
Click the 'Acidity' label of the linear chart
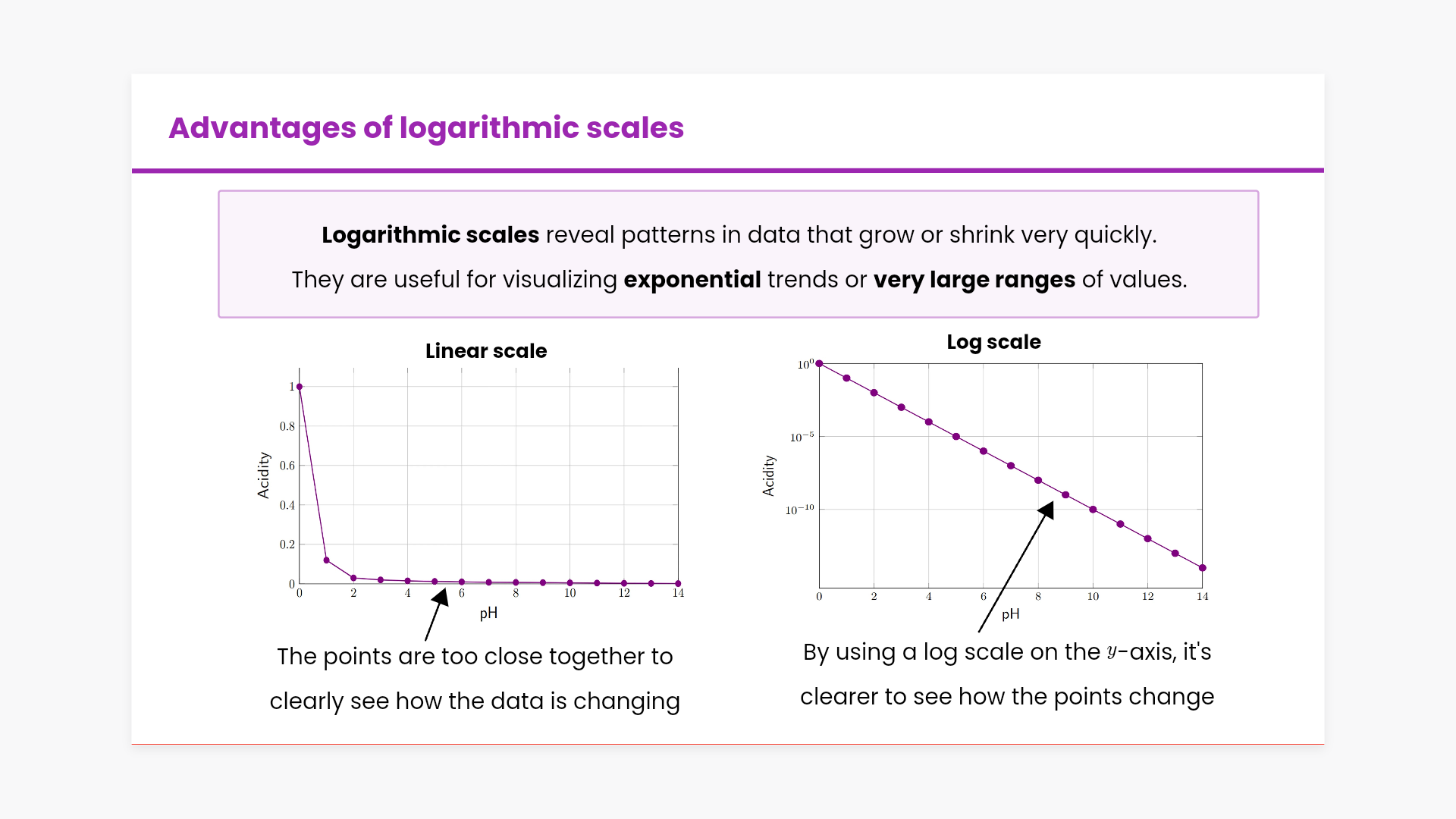click(263, 475)
